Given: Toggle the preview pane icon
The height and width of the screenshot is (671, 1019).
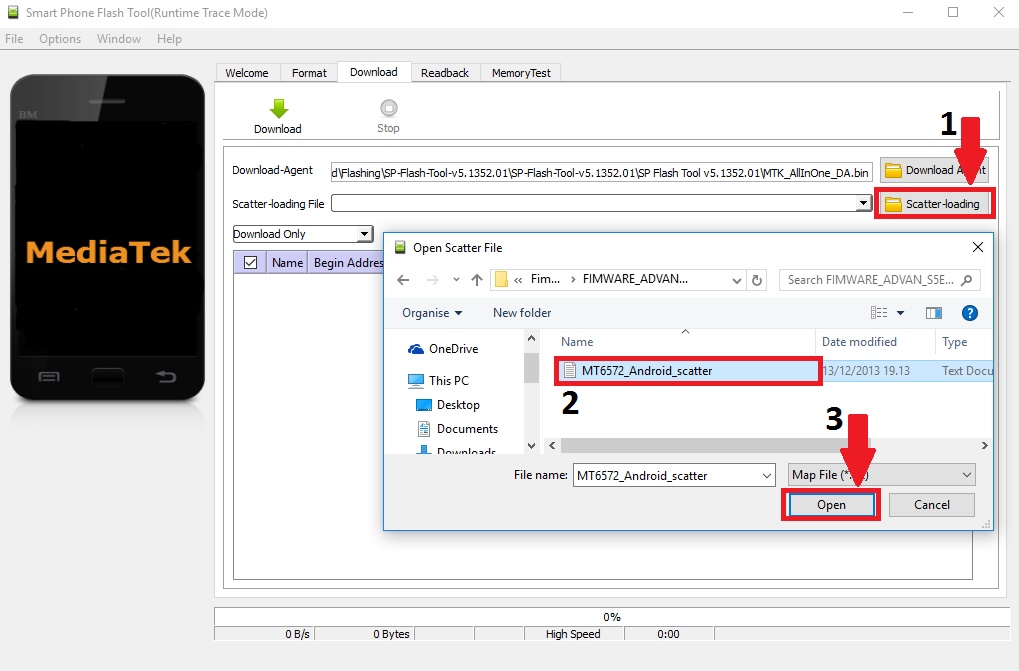Looking at the screenshot, I should pos(934,313).
